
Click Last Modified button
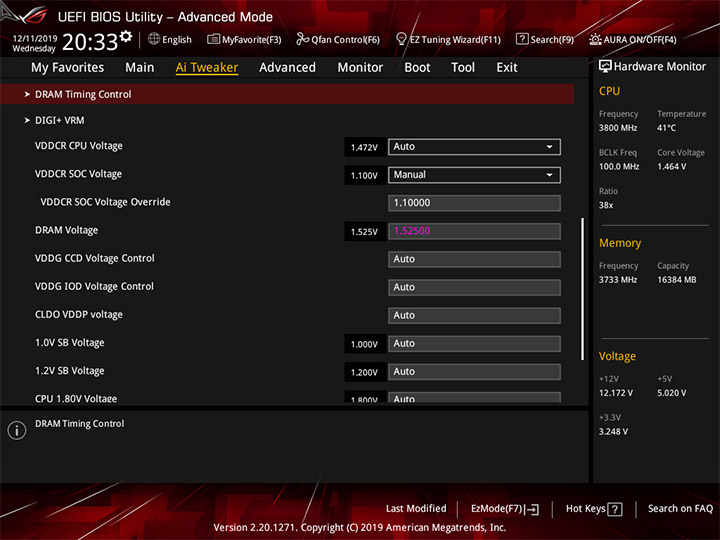(x=416, y=509)
